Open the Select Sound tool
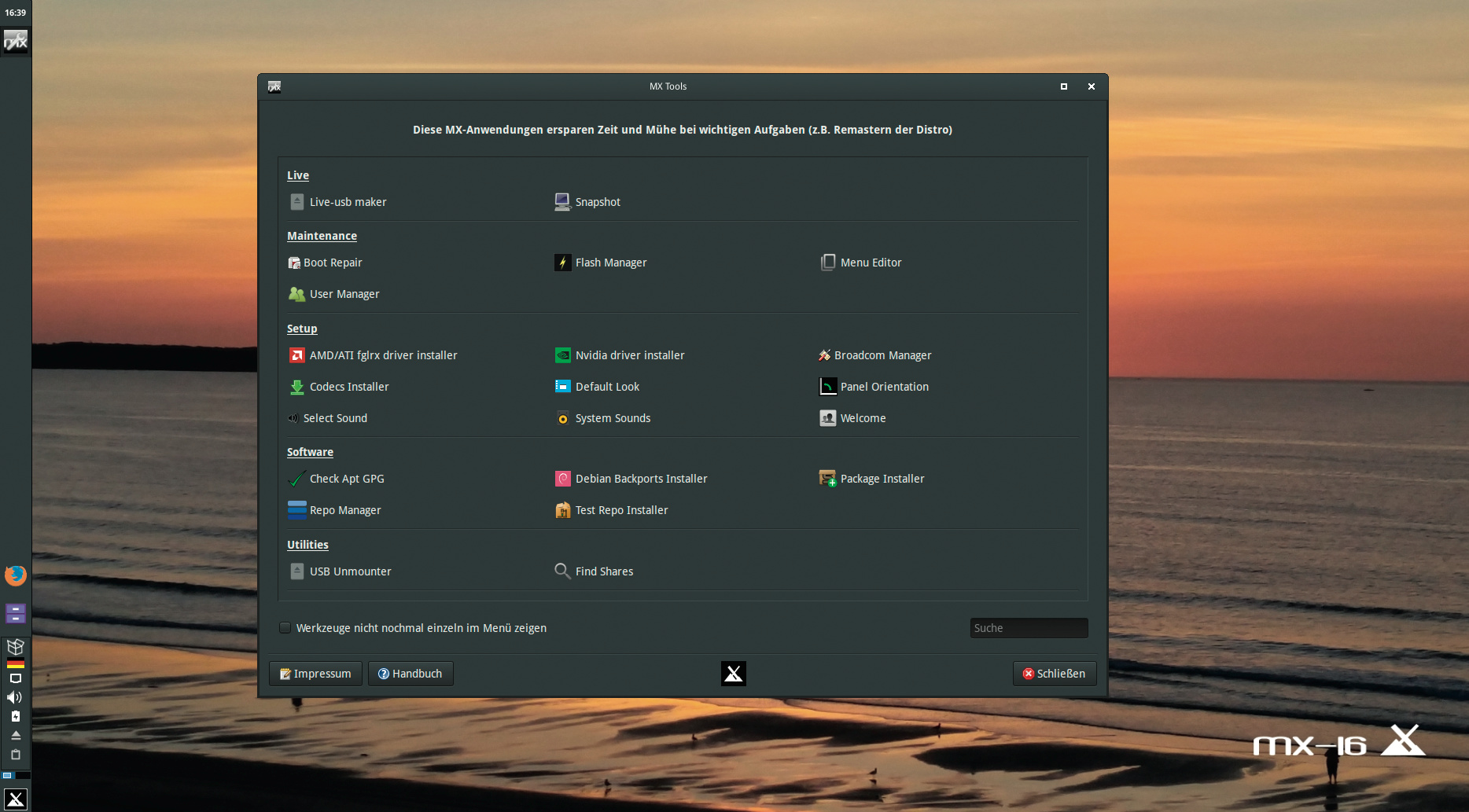 [327, 418]
